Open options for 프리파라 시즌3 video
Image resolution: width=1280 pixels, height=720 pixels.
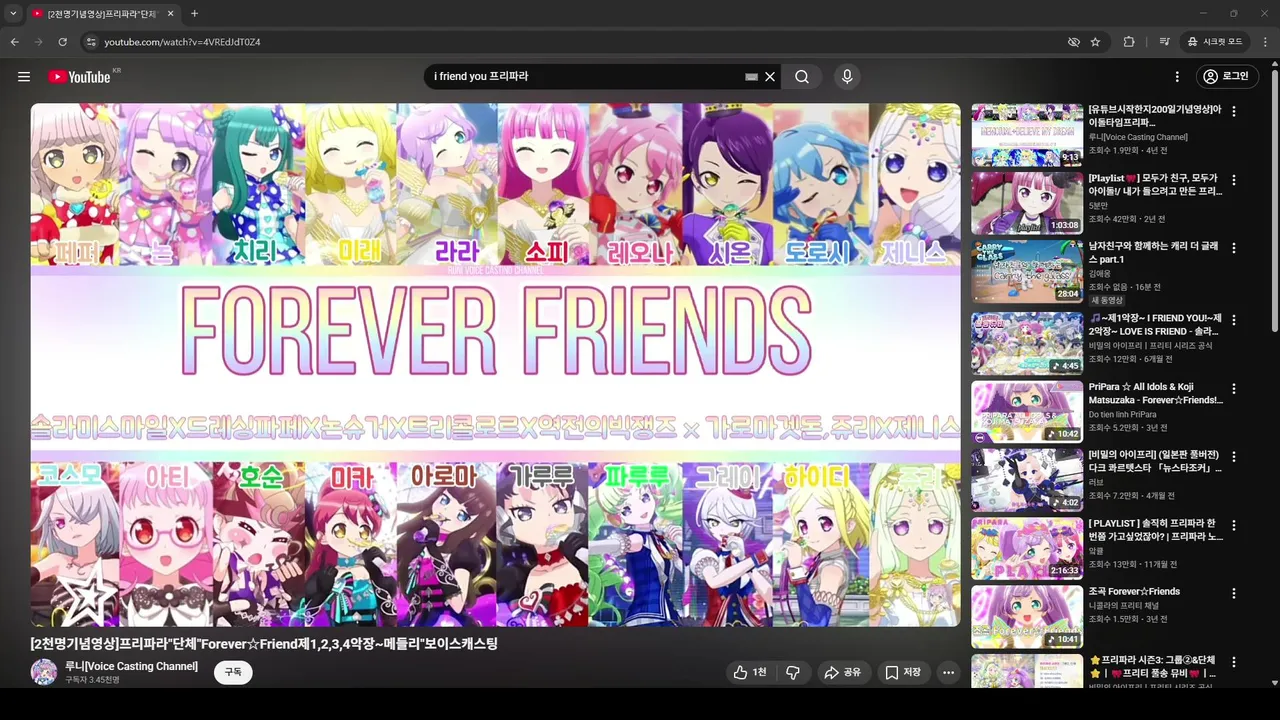1234,662
